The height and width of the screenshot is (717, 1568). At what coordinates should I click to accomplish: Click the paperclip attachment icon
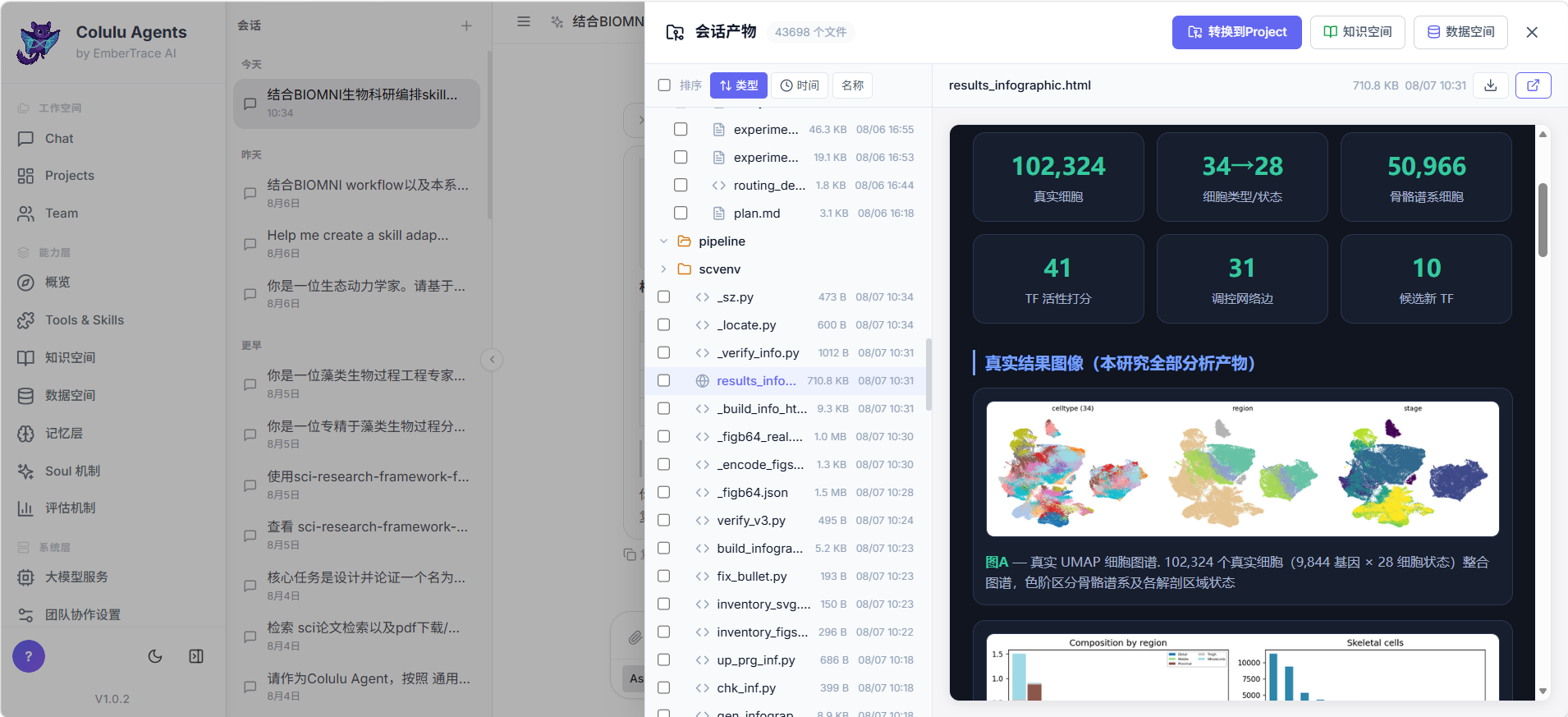click(x=635, y=637)
